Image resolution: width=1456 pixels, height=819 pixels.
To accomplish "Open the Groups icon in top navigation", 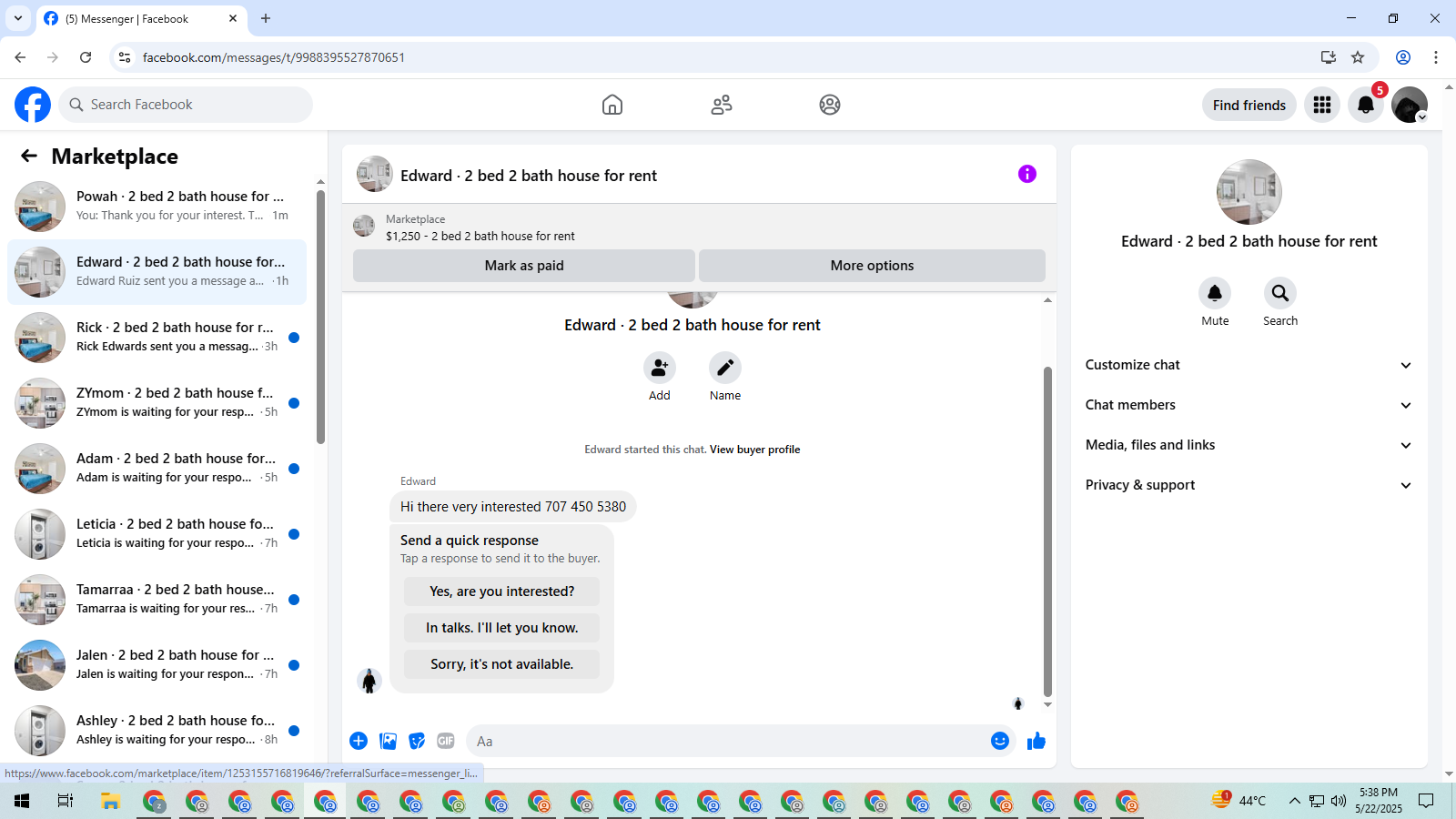I will (830, 105).
